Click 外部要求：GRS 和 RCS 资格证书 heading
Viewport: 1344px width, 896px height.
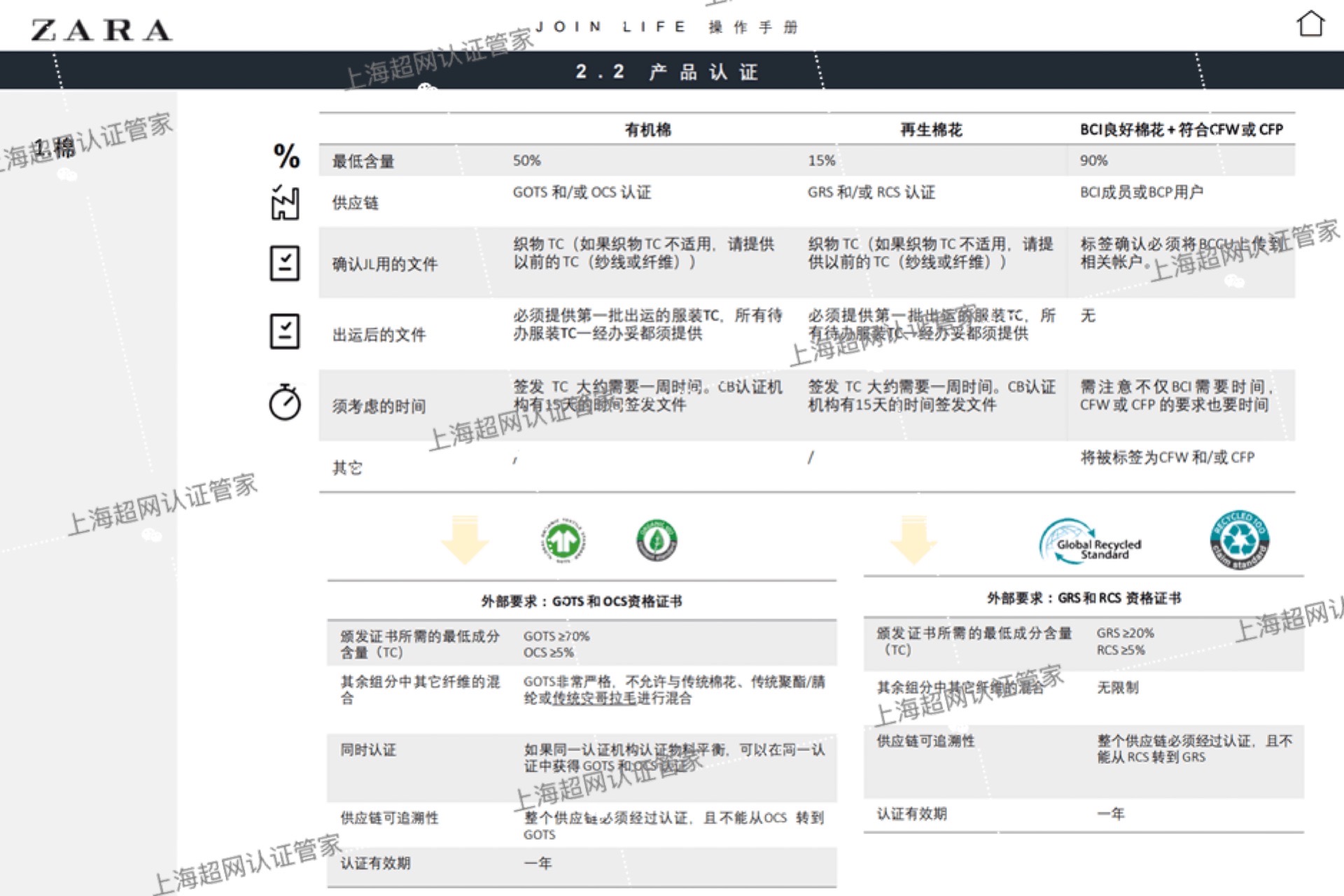(1084, 598)
